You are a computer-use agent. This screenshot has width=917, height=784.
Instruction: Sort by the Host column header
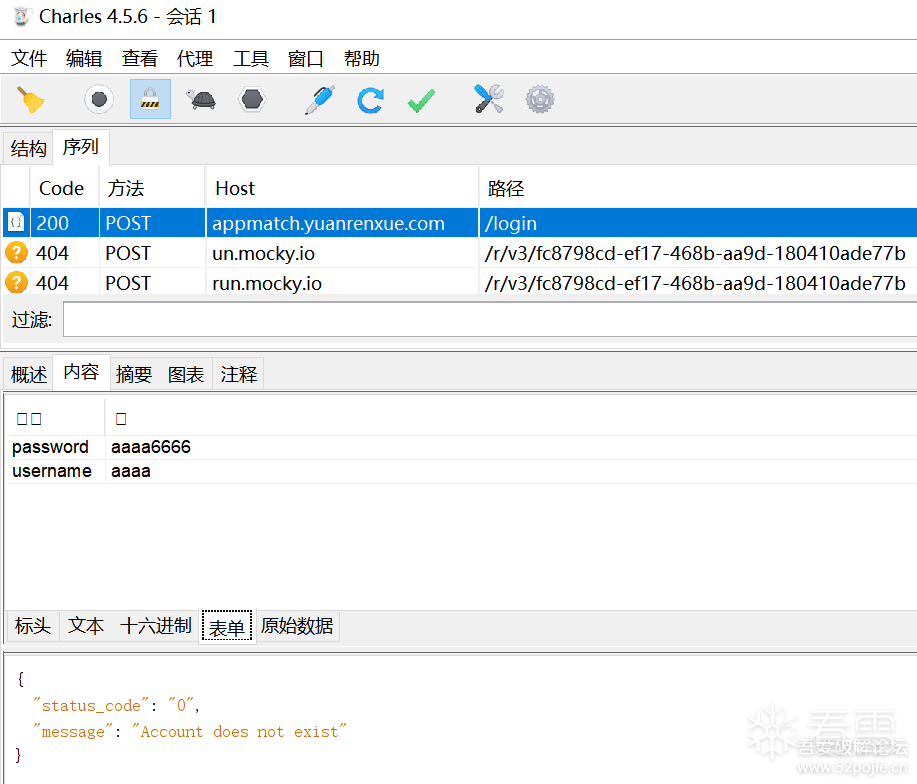(x=342, y=188)
